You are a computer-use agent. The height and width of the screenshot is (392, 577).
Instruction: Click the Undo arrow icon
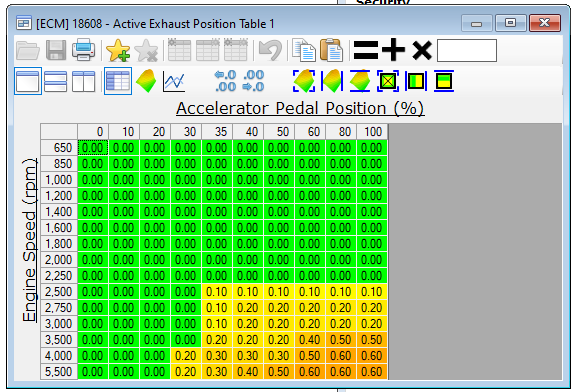tap(270, 50)
